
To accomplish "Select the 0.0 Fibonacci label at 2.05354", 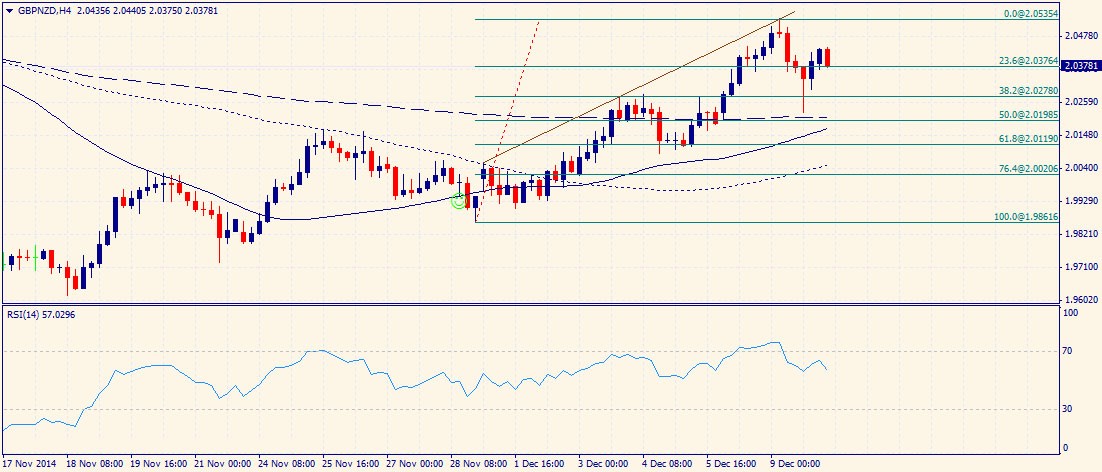I will click(1030, 14).
